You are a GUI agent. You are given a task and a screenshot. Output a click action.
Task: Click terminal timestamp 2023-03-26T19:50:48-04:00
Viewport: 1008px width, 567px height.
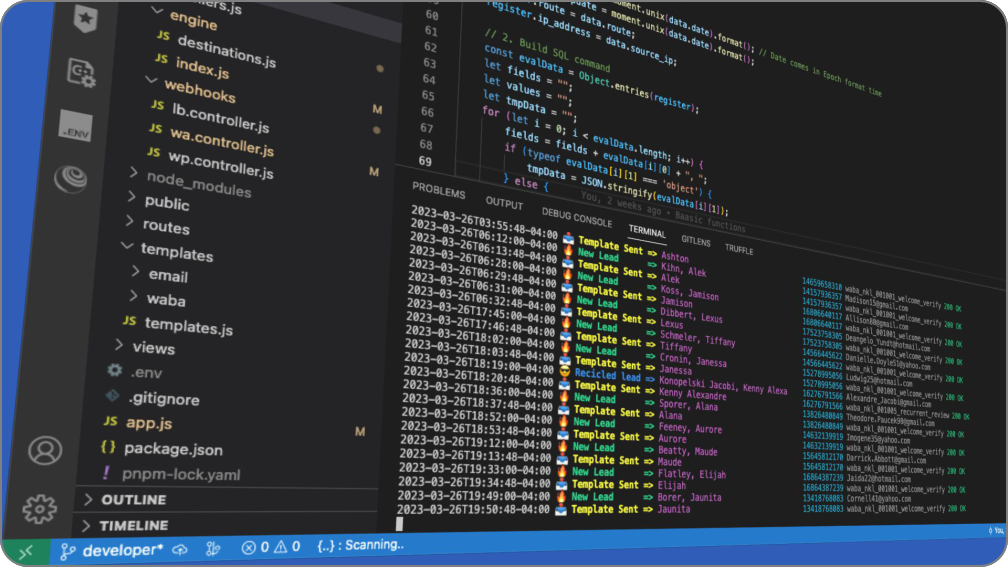tap(473, 509)
